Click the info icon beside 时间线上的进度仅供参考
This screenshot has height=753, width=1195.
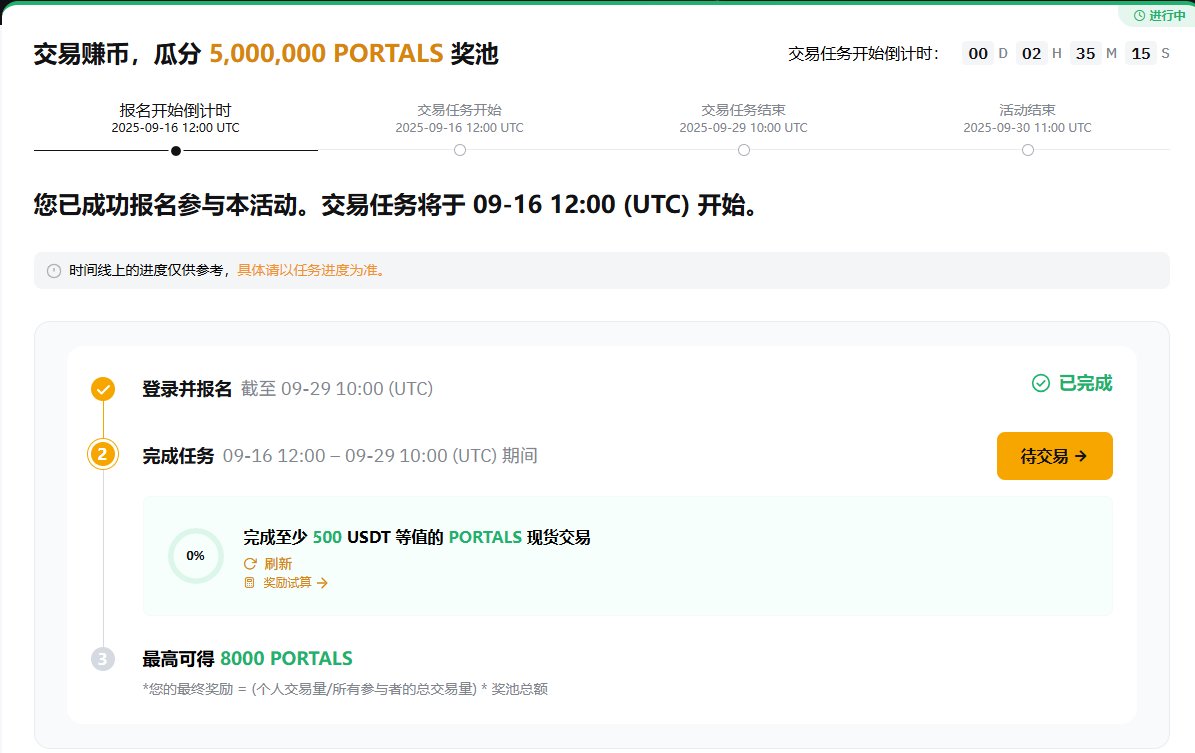(x=54, y=271)
